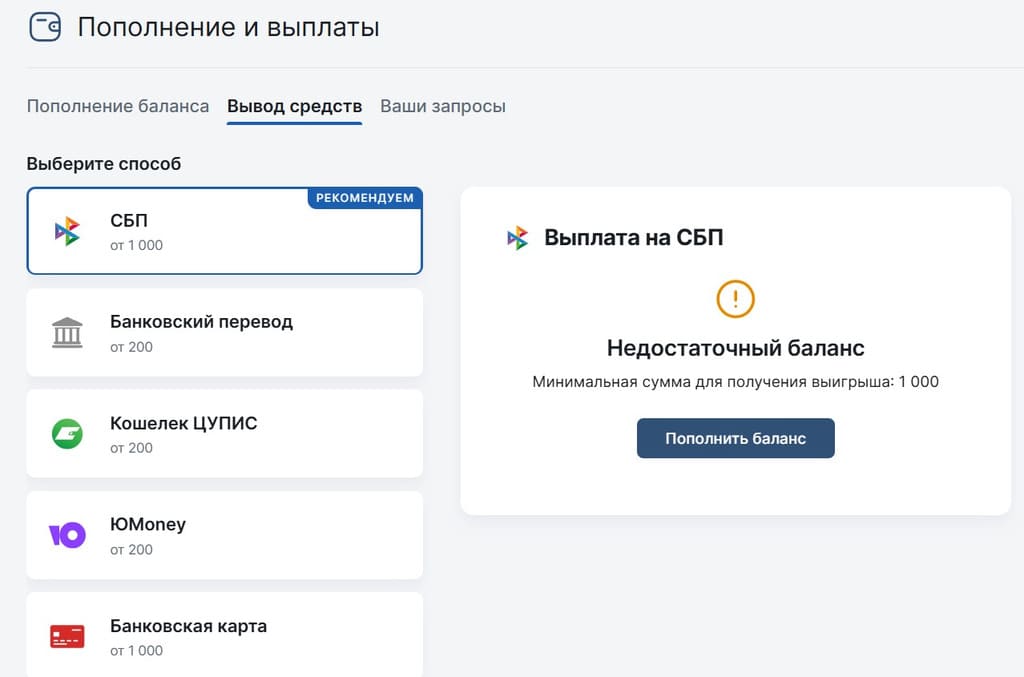Viewport: 1024px width, 677px height.
Task: Click the red bank card icon
Action: pyautogui.click(x=67, y=637)
